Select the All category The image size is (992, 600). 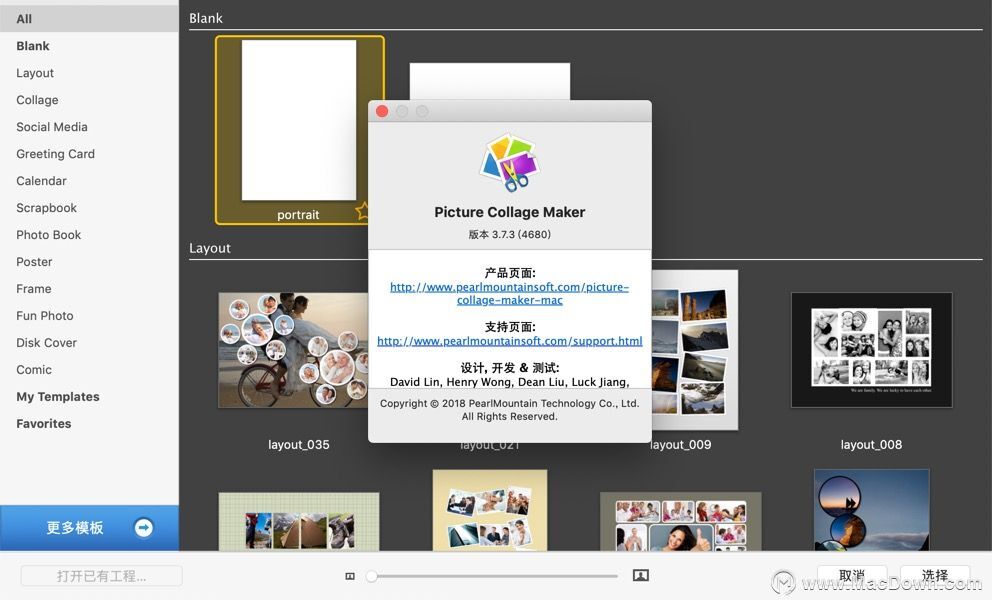pos(89,19)
